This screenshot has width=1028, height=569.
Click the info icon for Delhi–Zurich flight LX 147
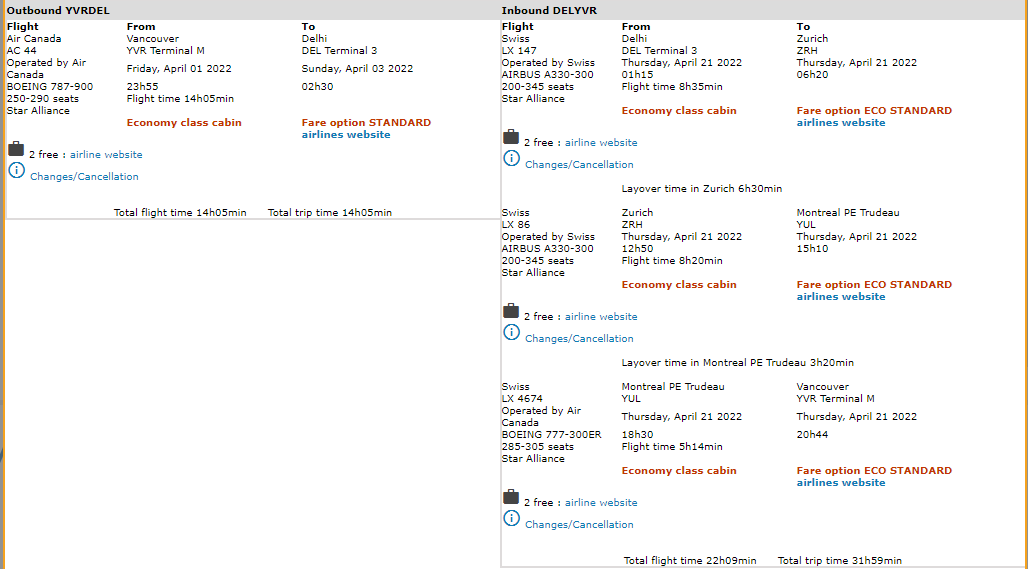click(511, 158)
